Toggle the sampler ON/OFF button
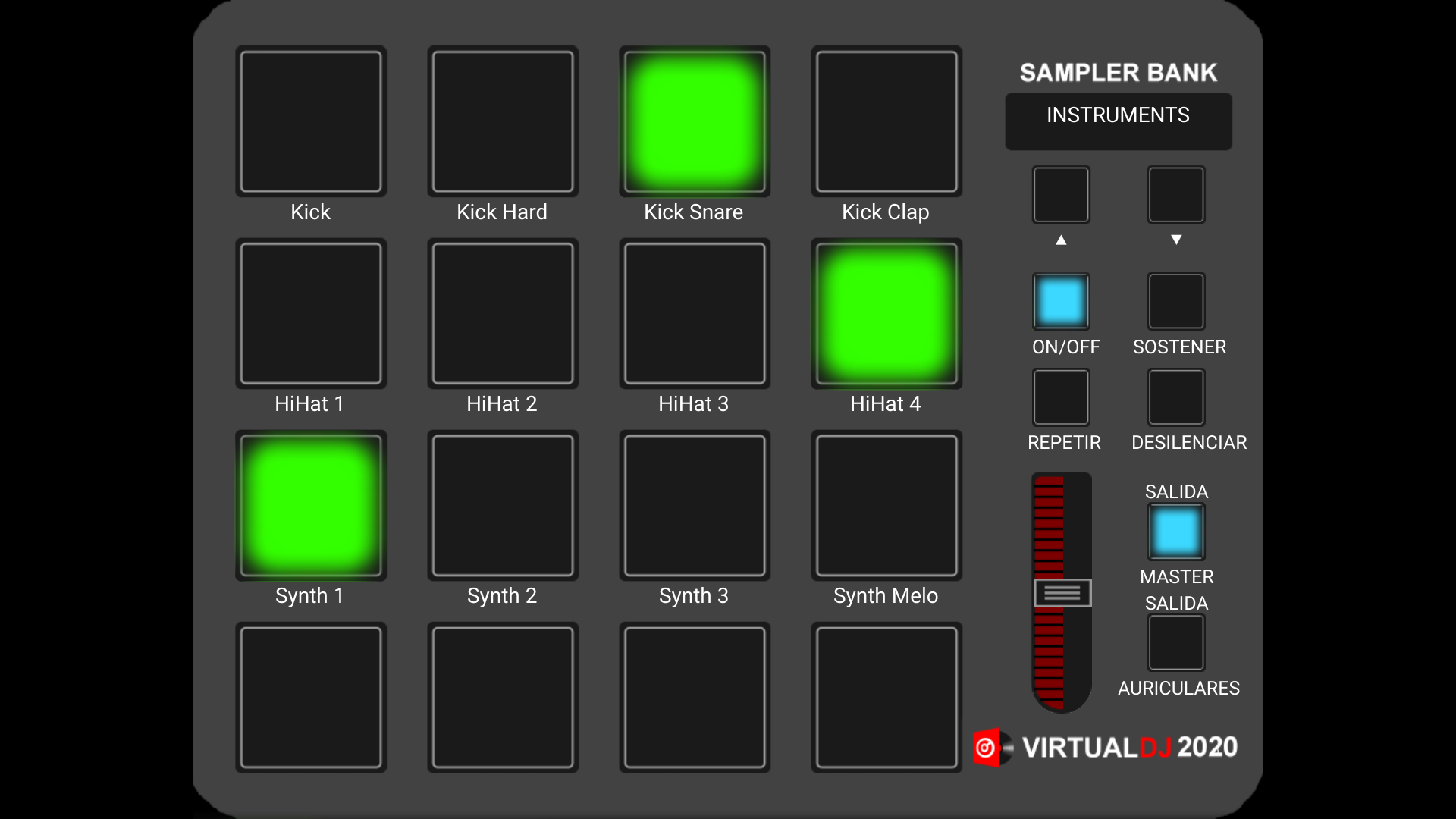1456x819 pixels. point(1061,301)
